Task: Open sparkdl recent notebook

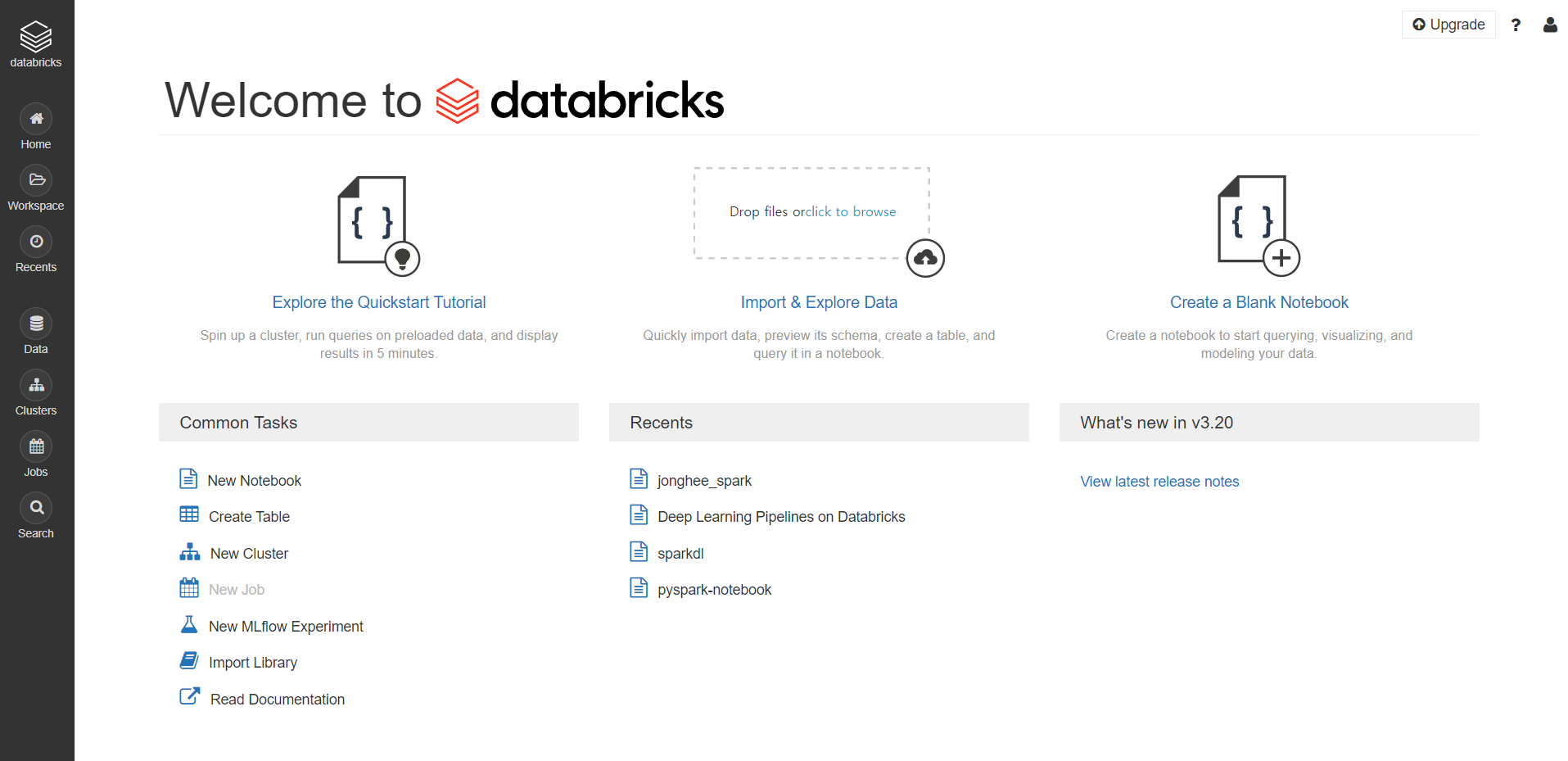Action: coord(680,554)
